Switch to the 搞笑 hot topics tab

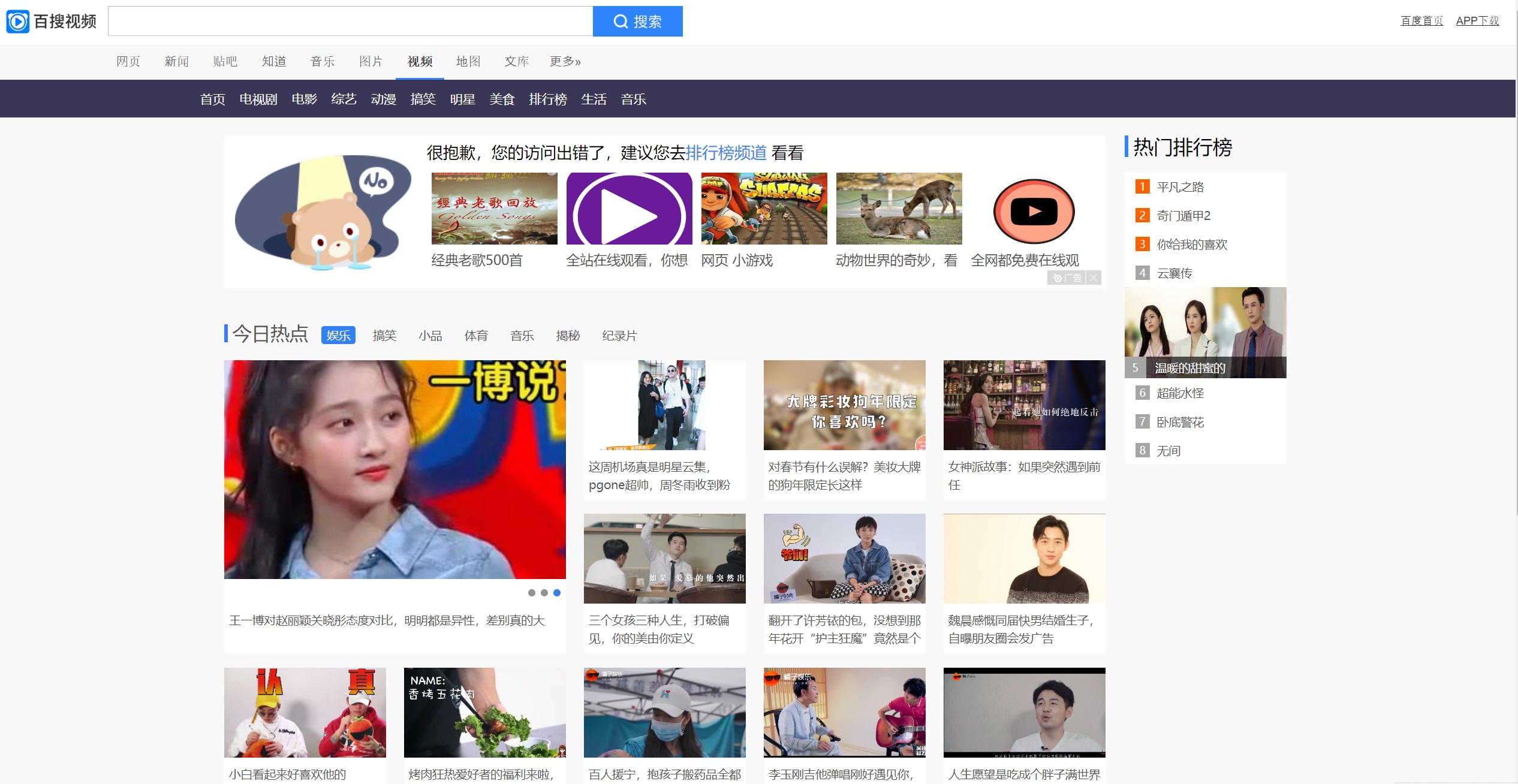(x=384, y=336)
